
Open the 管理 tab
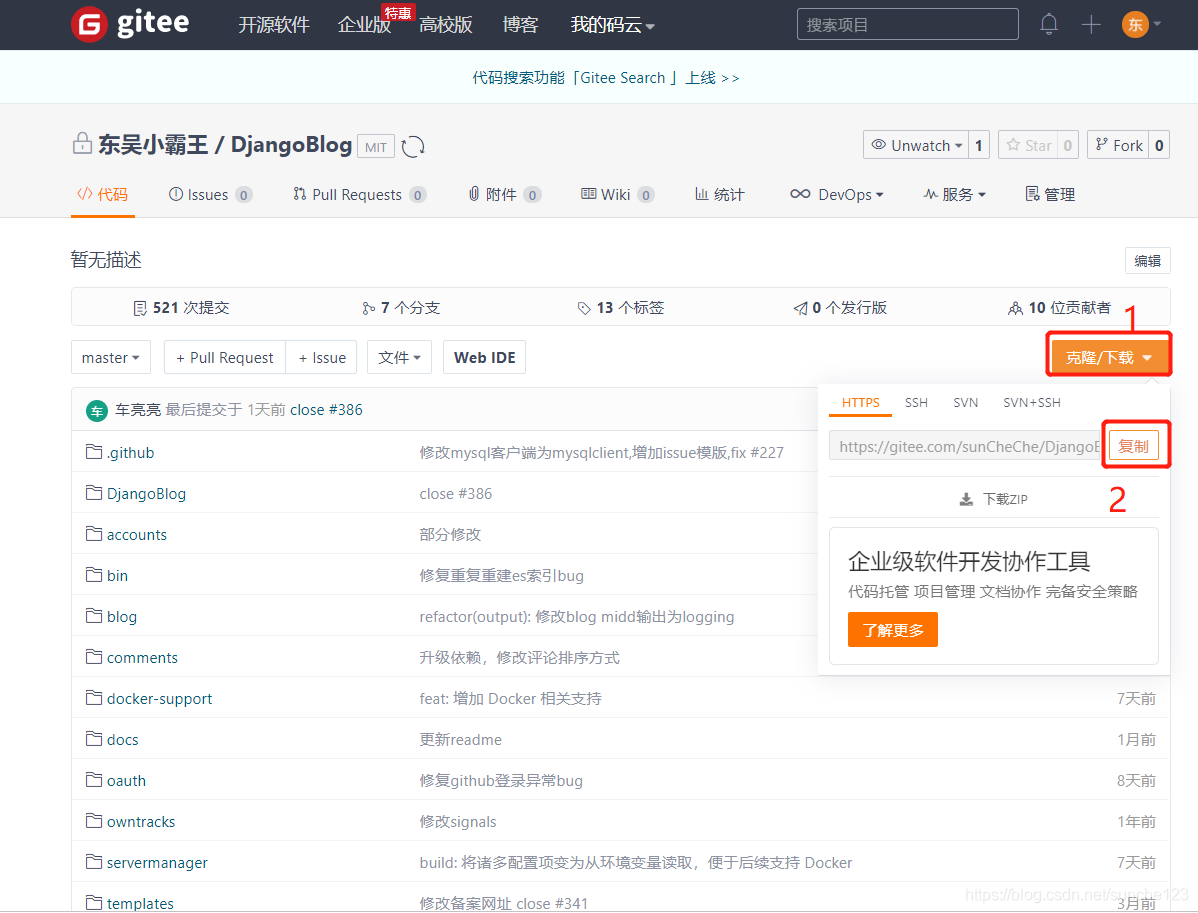[x=1051, y=195]
